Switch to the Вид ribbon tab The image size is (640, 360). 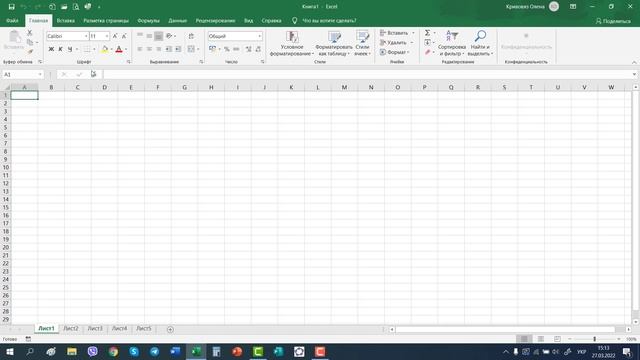click(x=249, y=20)
